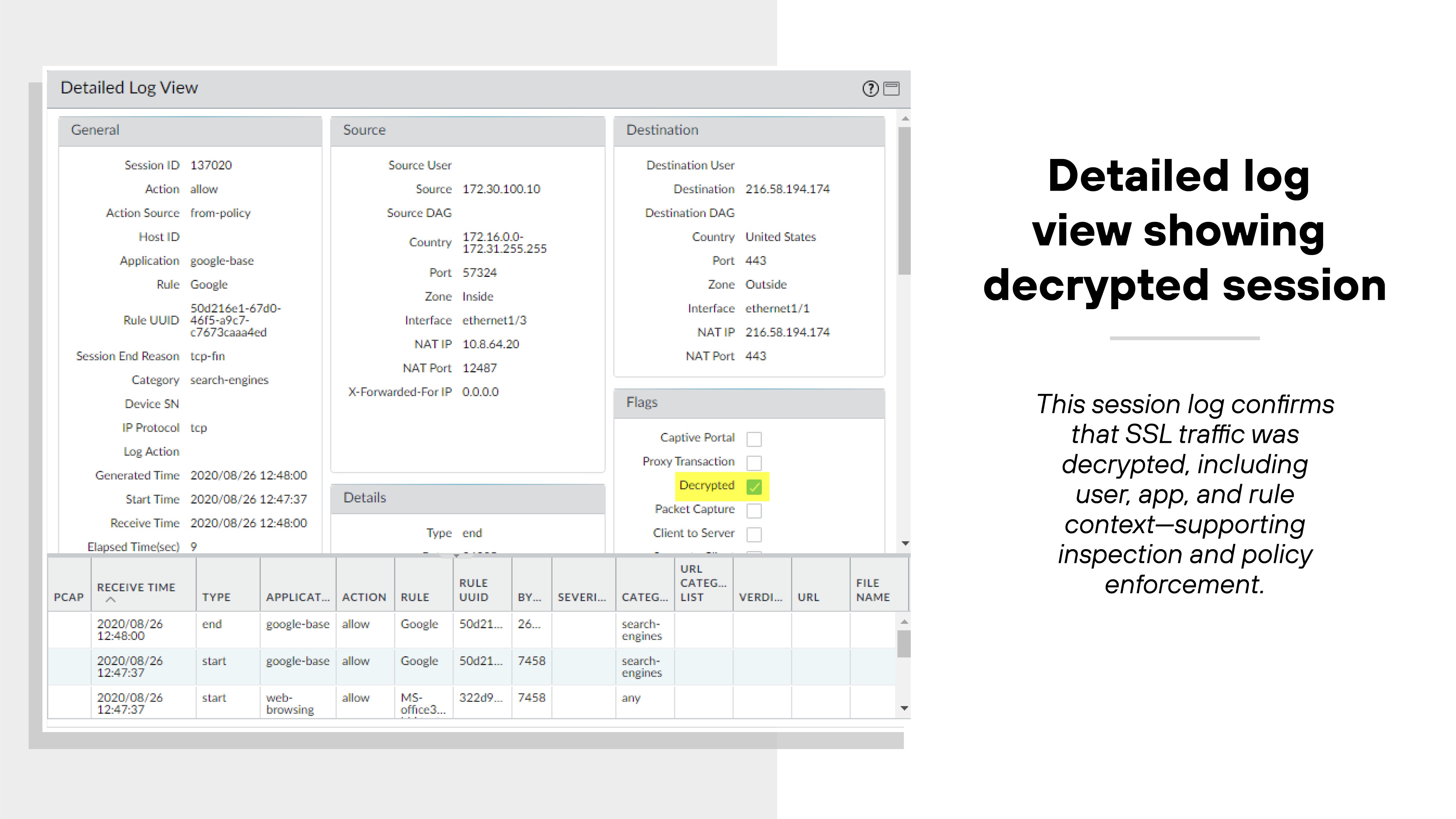This screenshot has width=1456, height=819.
Task: Click the down arrow on the Flags panel scrollbar
Action: 905,544
